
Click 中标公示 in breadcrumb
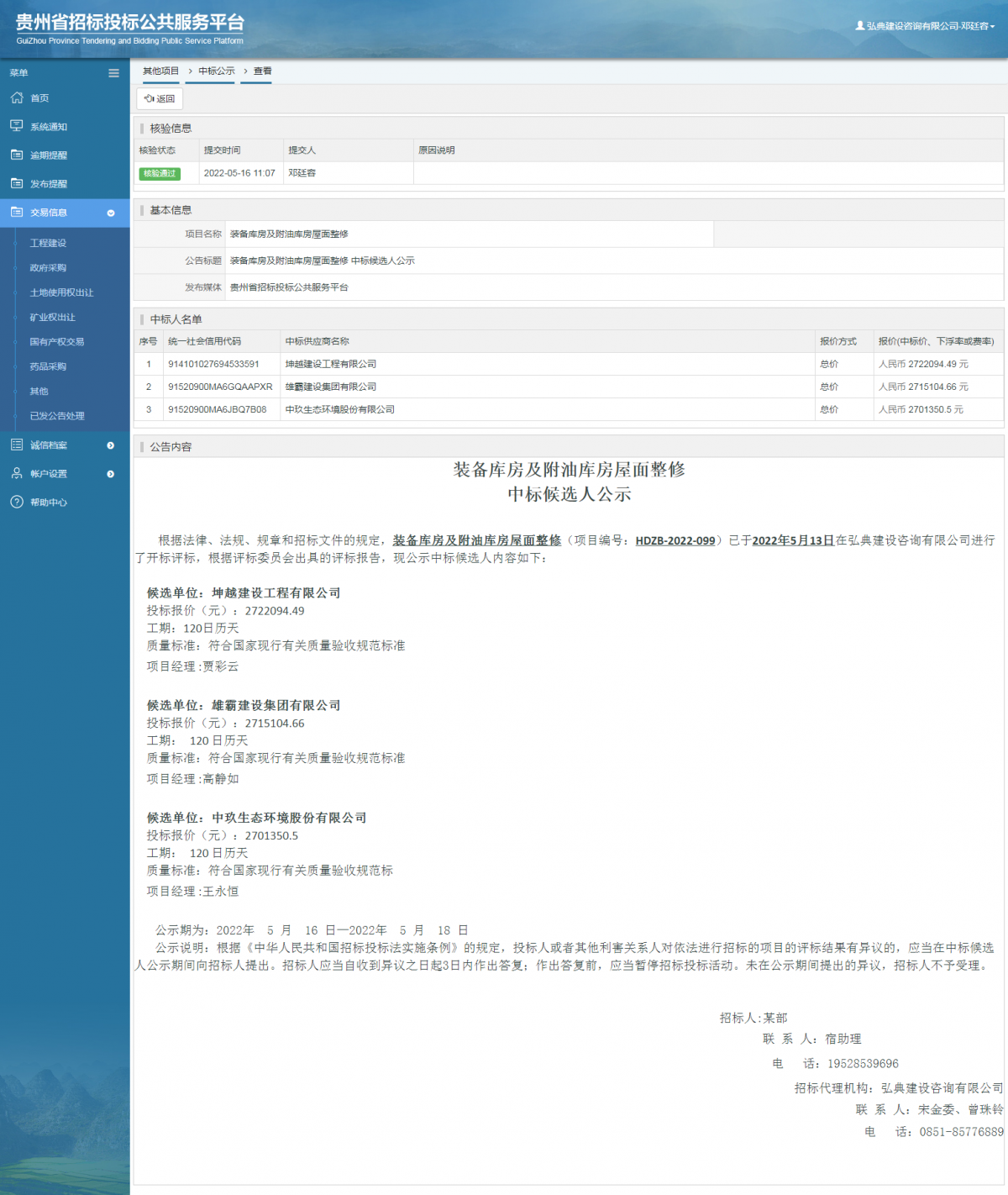[217, 71]
